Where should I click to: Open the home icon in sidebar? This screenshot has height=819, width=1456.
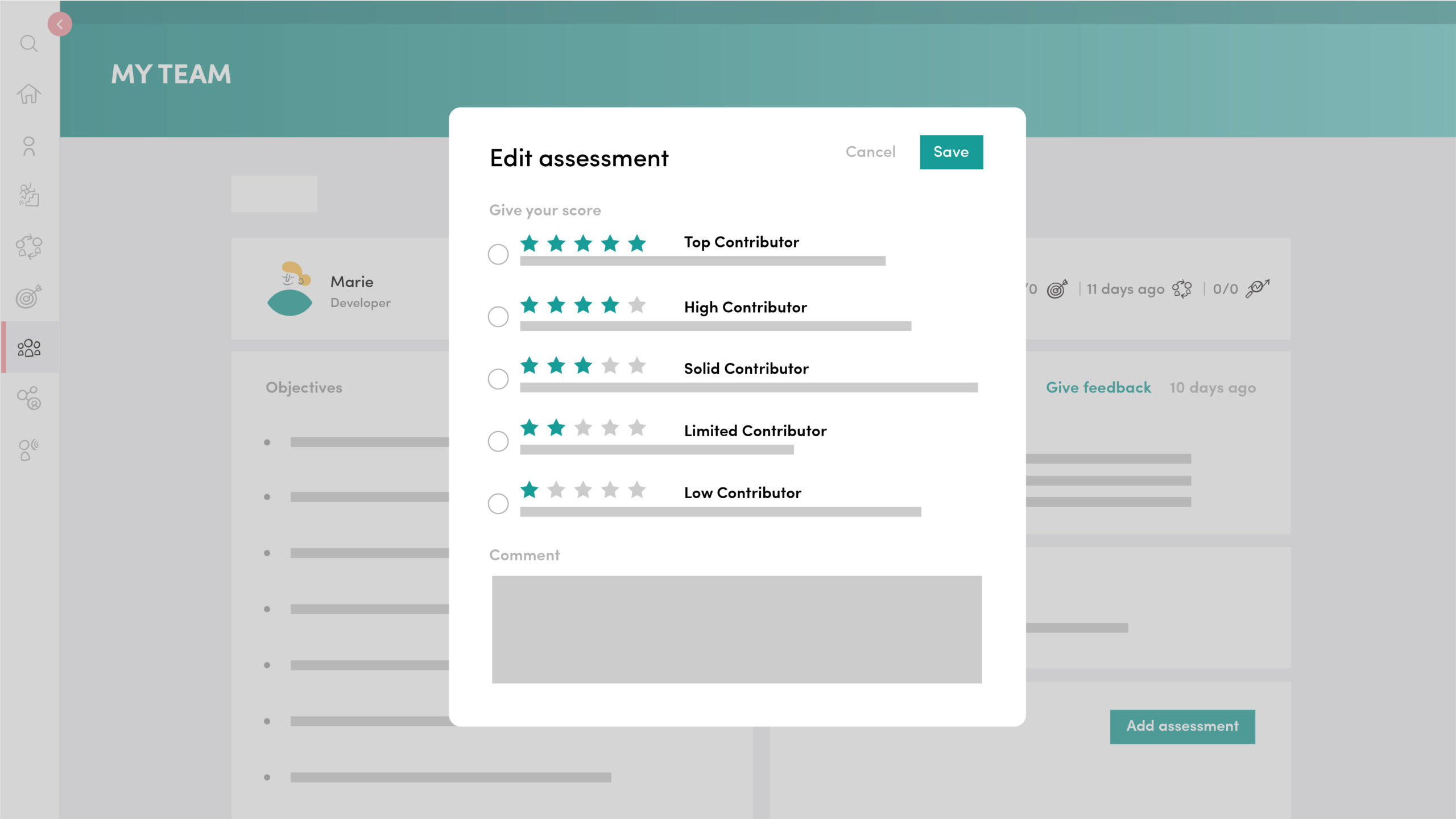click(28, 94)
